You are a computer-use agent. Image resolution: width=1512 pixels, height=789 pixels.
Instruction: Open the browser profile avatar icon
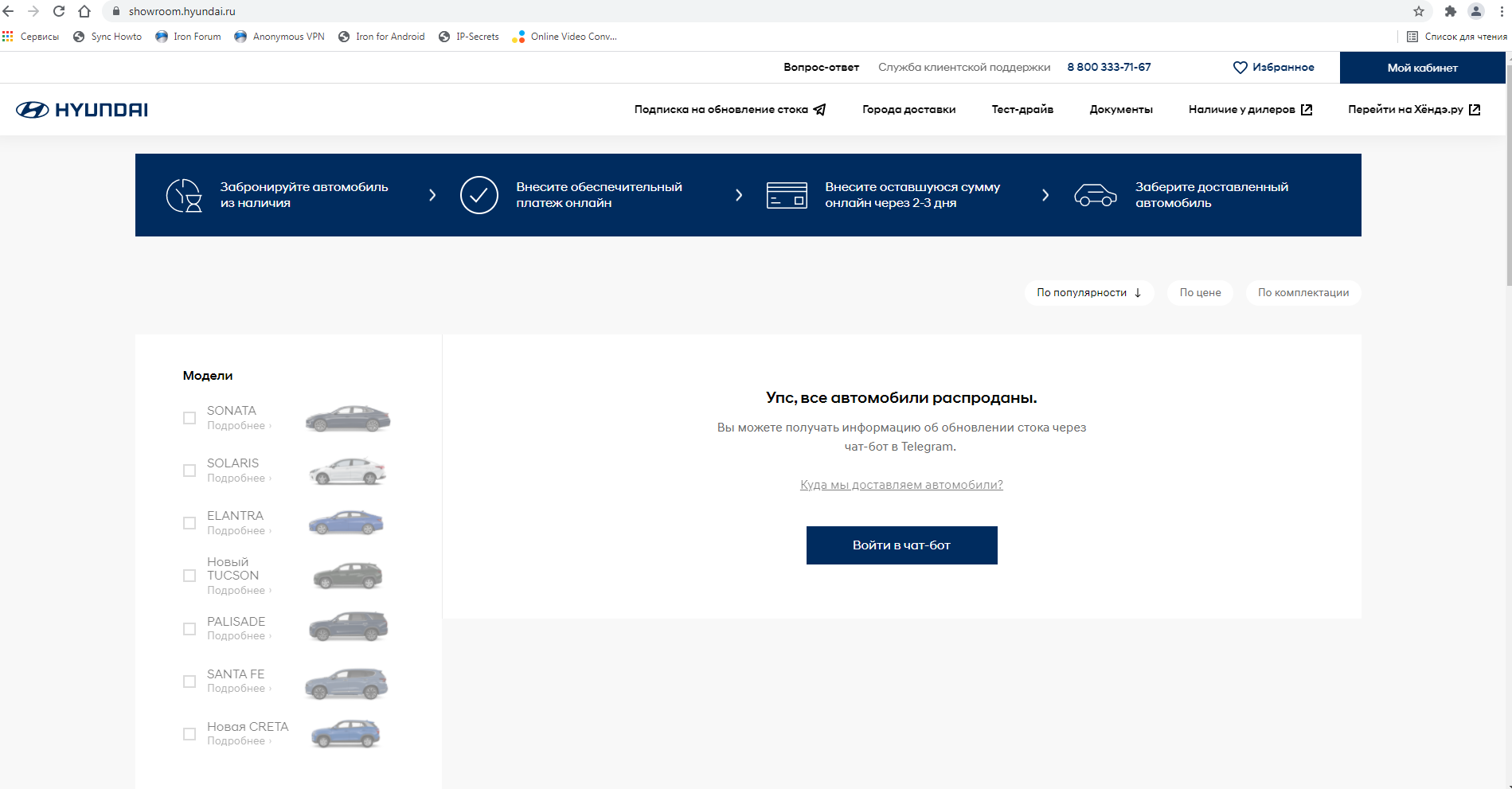1476,11
